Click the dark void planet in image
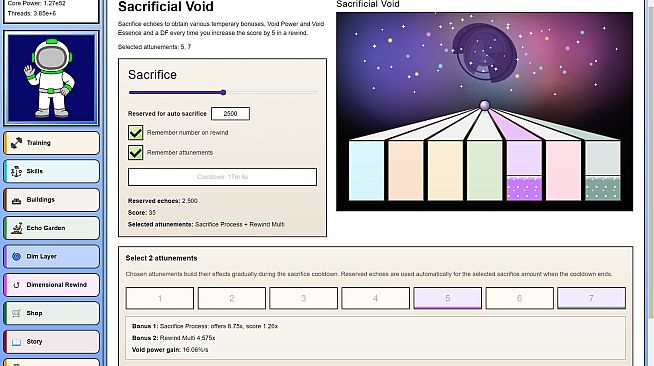The image size is (654, 366). pyautogui.click(x=485, y=52)
